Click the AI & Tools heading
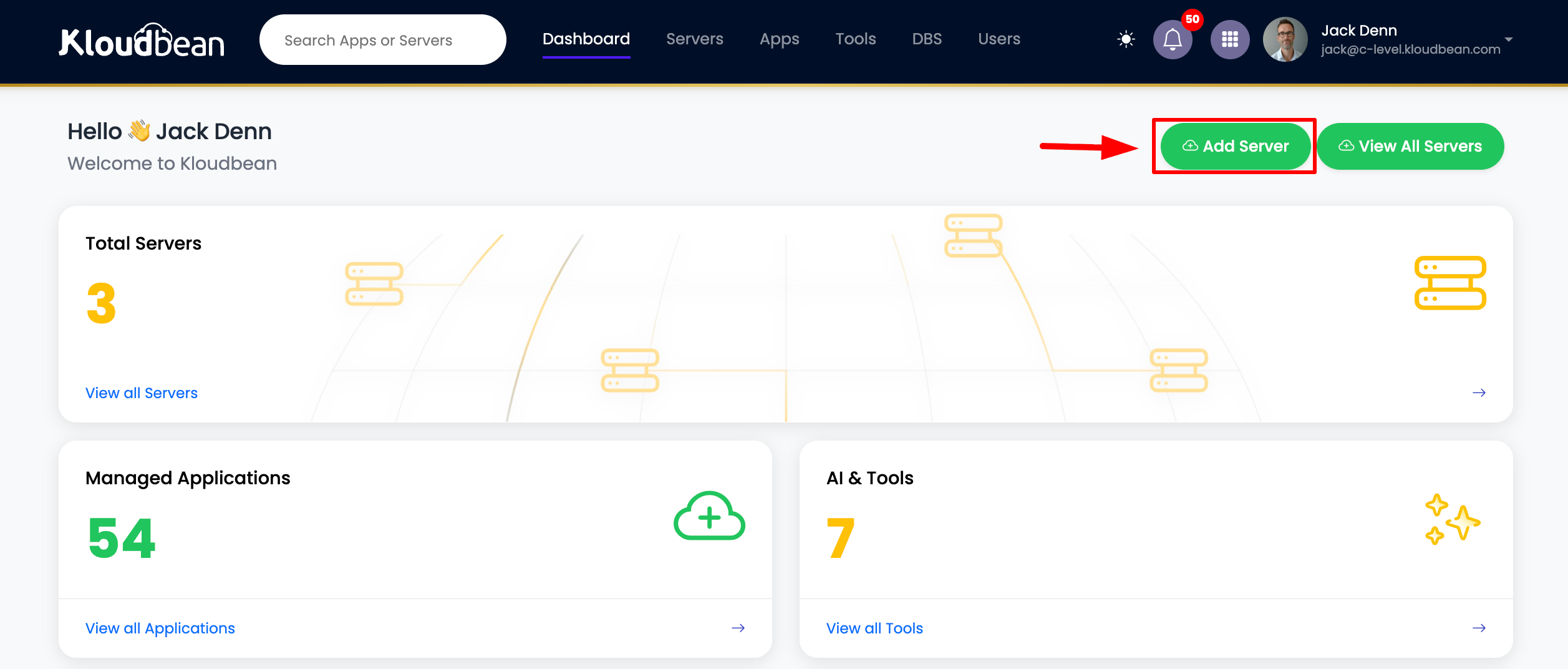 tap(869, 478)
